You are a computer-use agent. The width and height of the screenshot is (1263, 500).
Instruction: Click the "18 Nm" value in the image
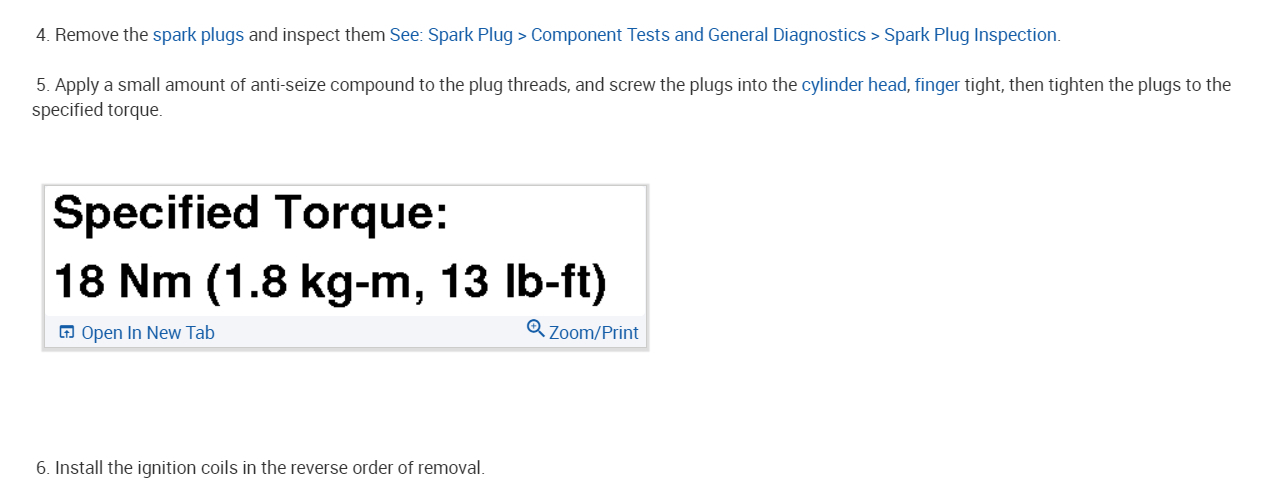pyautogui.click(x=122, y=282)
